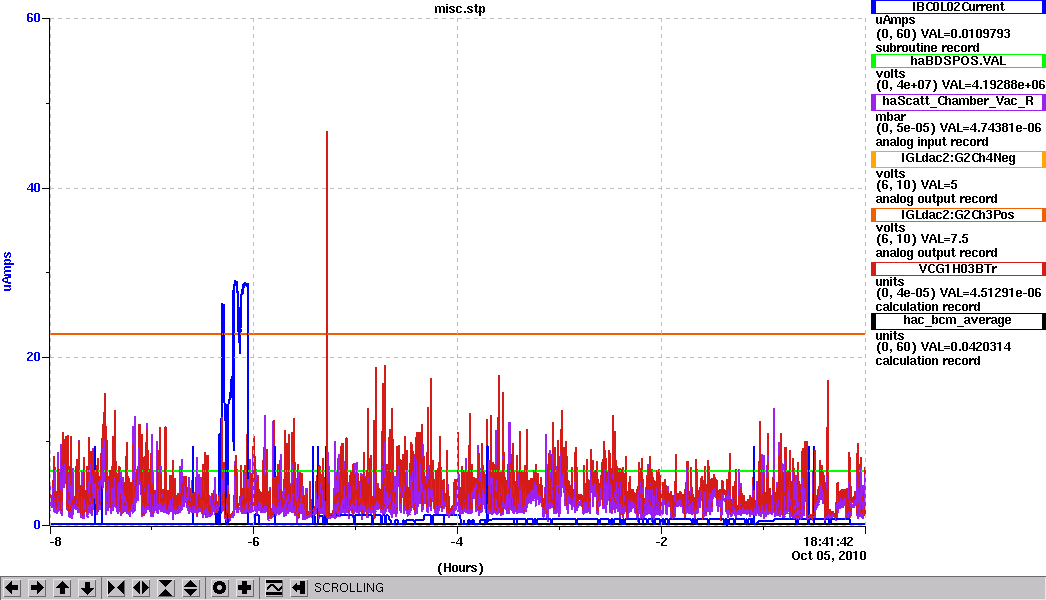
Task: Select the haBDSPOS.VAL curve in legend
Action: pos(958,61)
